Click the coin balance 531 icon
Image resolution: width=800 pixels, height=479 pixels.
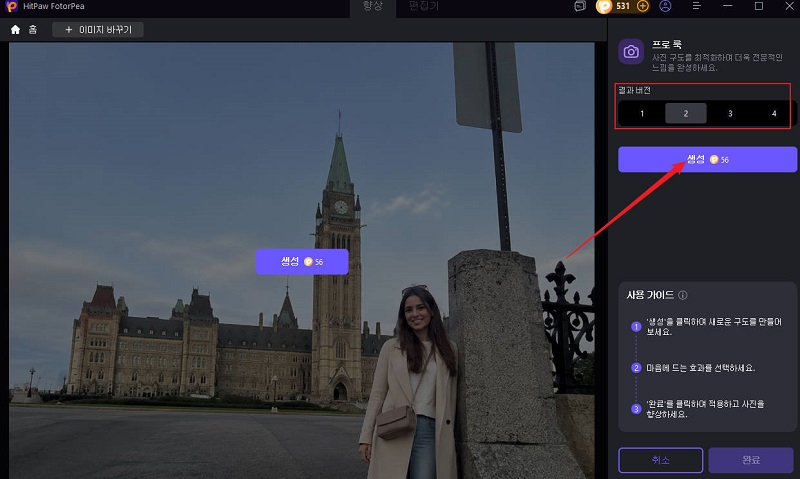(x=605, y=6)
